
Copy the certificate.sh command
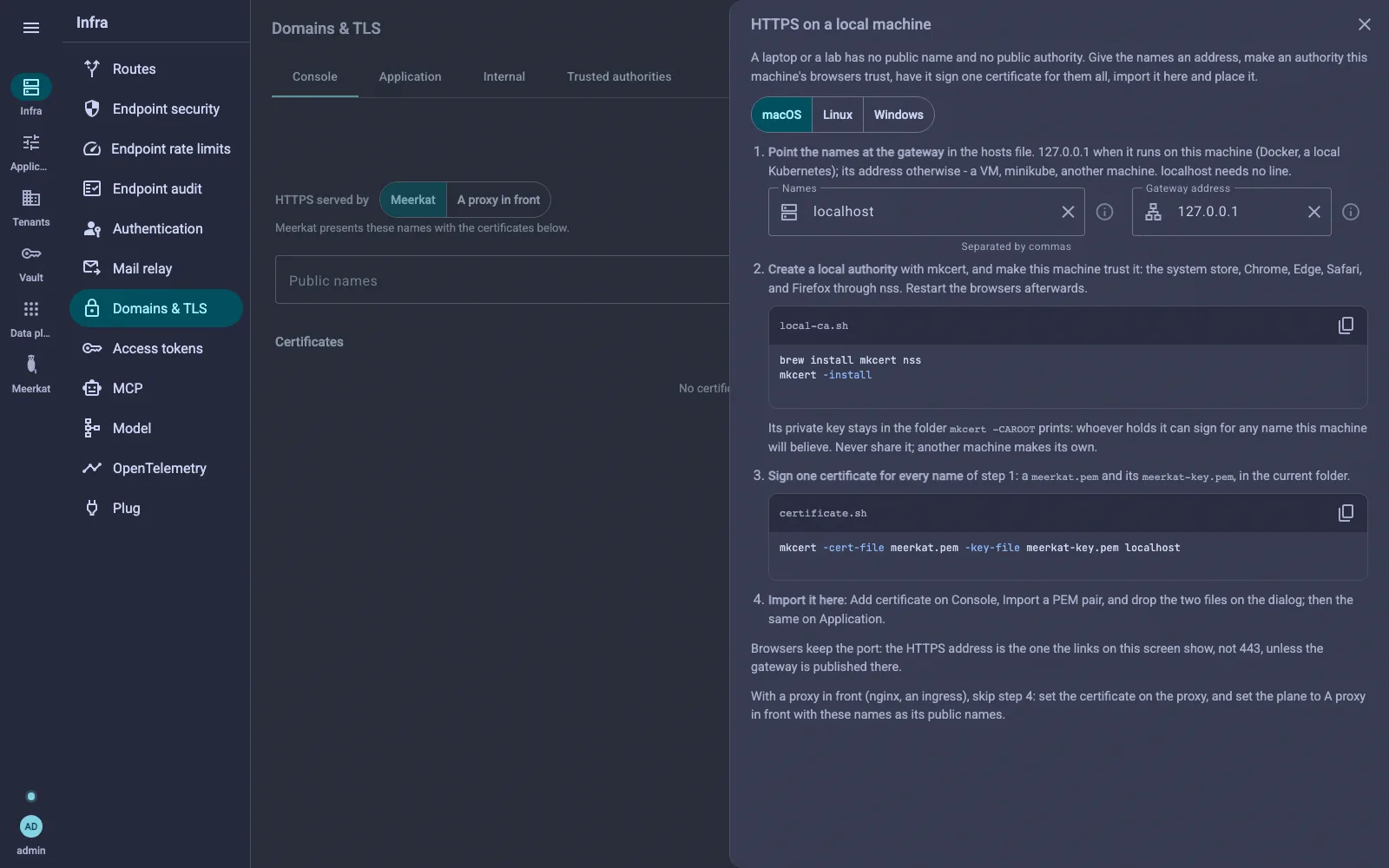pyautogui.click(x=1346, y=513)
